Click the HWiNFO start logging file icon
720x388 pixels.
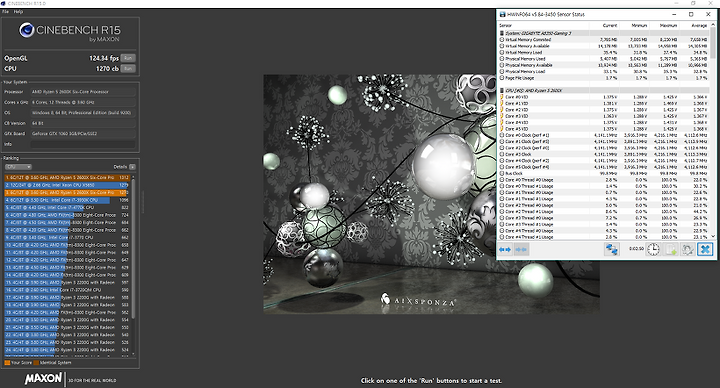point(671,249)
